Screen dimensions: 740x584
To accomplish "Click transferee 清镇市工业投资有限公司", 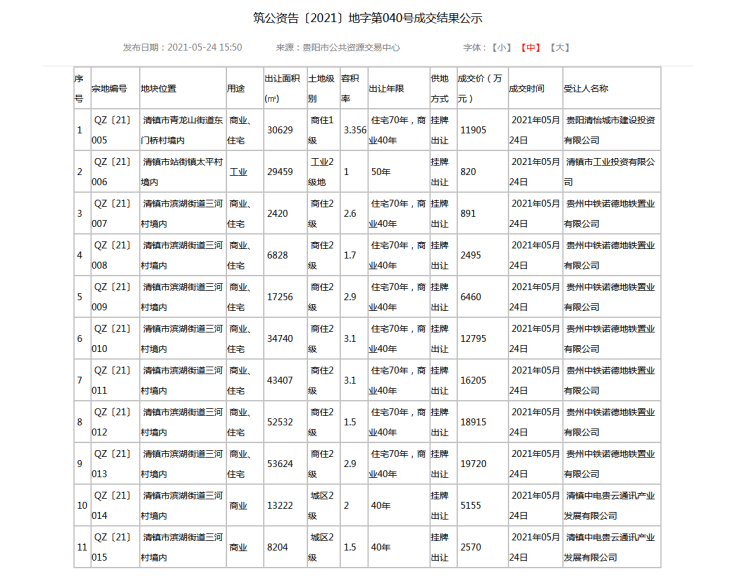I will click(x=610, y=172).
